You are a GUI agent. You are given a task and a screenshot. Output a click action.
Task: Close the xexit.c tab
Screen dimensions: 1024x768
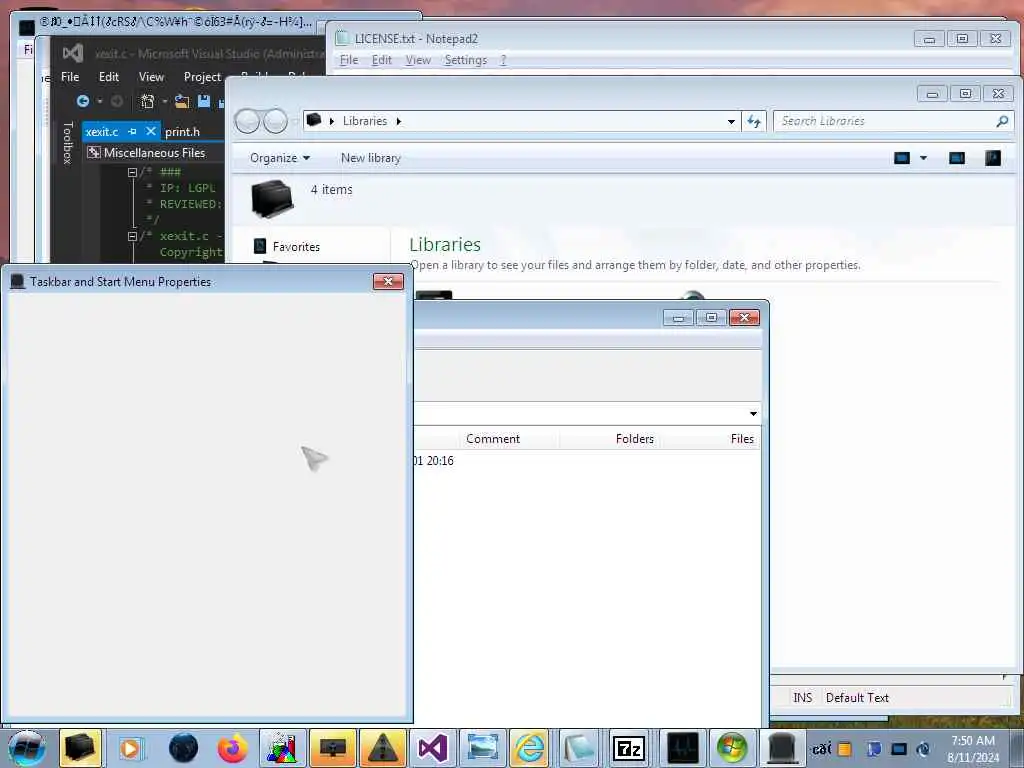(151, 131)
